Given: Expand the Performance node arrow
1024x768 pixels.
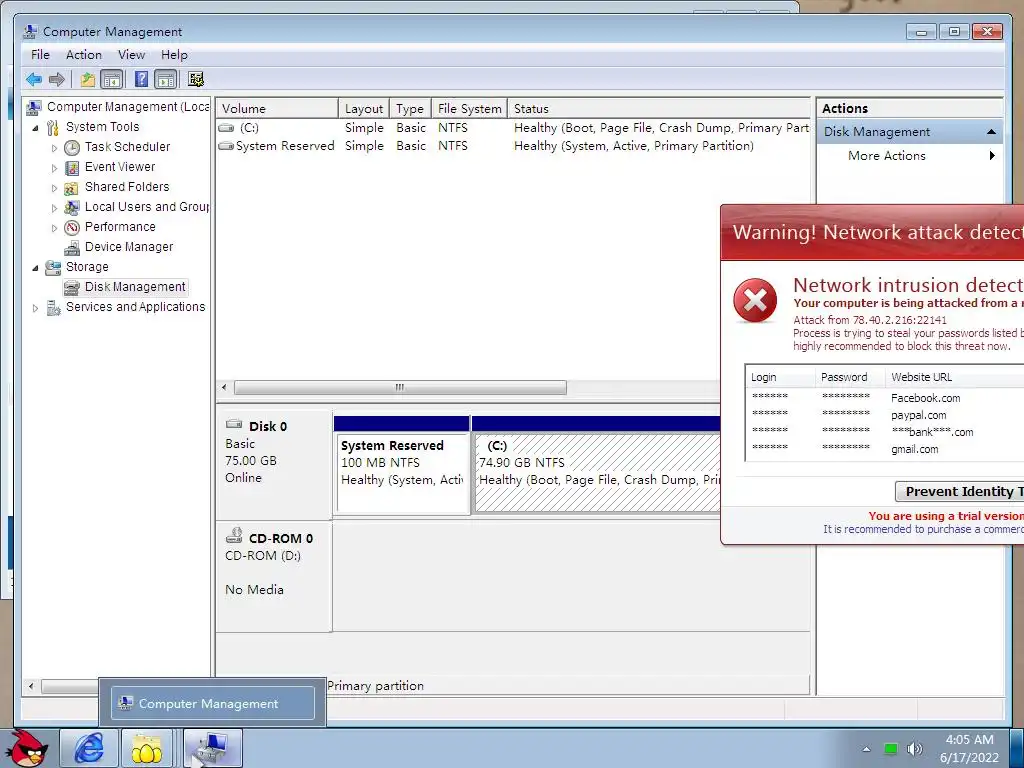Looking at the screenshot, I should click(54, 229).
